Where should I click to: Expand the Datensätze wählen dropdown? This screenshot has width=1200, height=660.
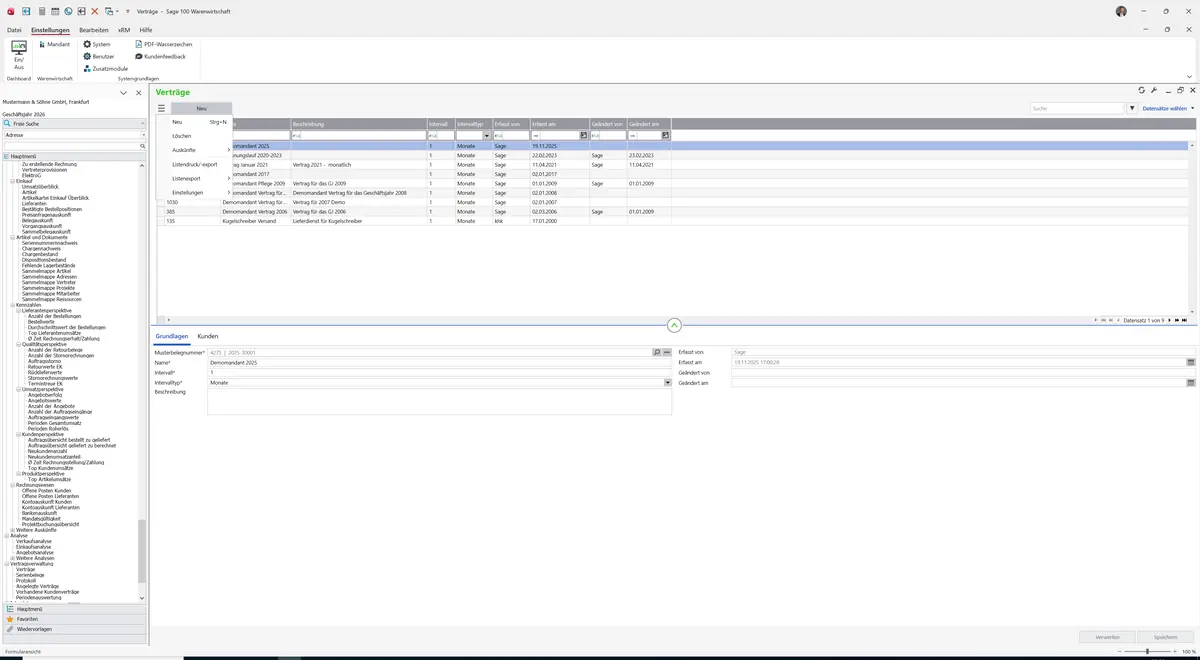click(x=1168, y=108)
